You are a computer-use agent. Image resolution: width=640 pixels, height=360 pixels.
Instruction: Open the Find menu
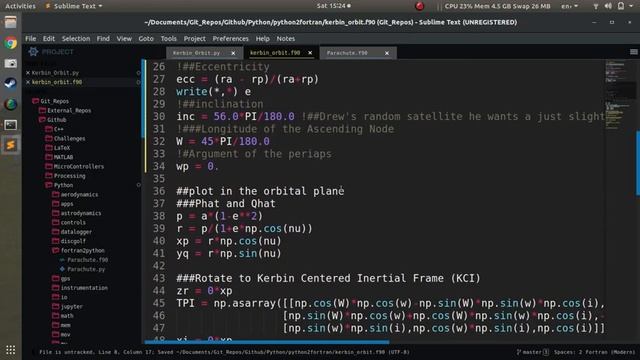[103, 38]
